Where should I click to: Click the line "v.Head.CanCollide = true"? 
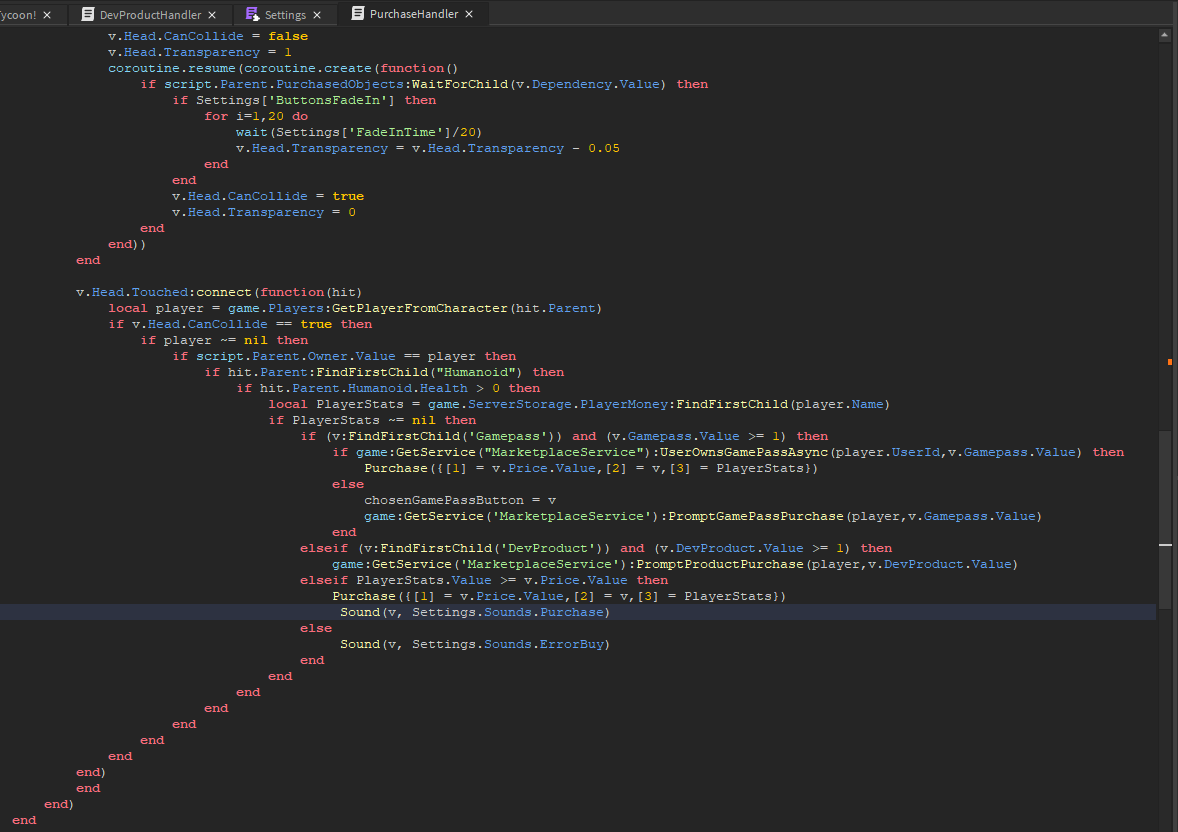pyautogui.click(x=268, y=196)
